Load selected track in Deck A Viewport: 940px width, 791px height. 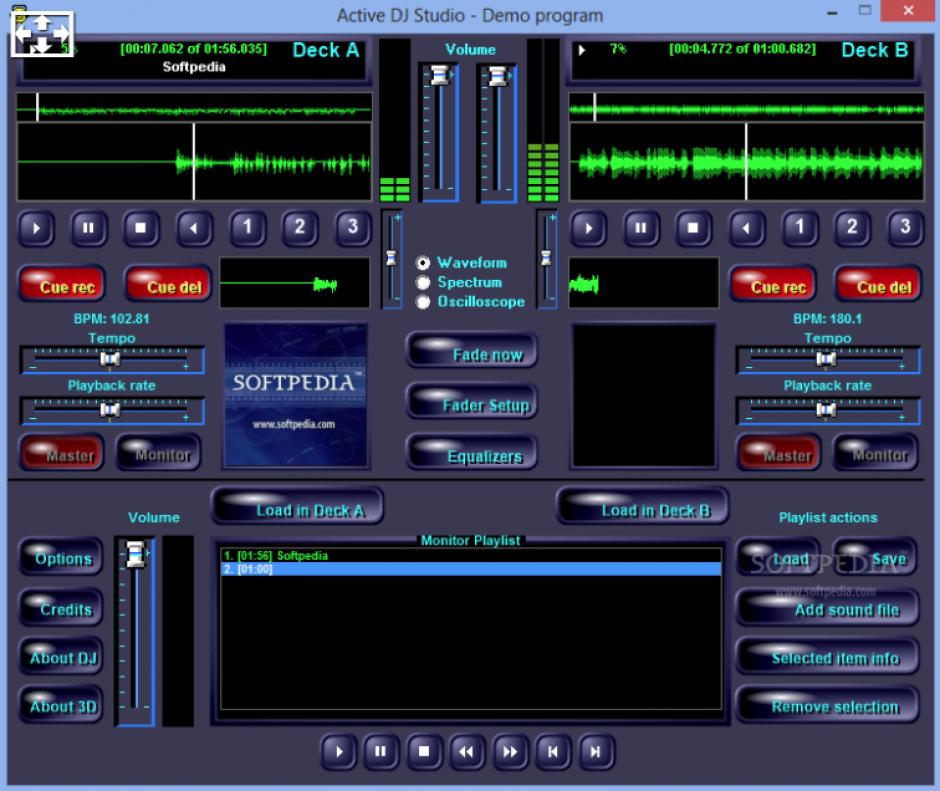coord(297,506)
